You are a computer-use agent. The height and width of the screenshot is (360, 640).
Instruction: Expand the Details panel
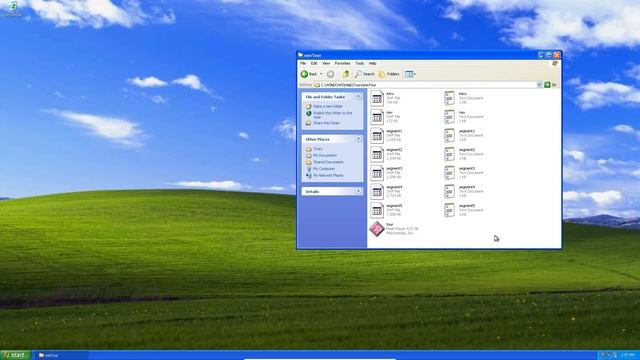coord(358,191)
